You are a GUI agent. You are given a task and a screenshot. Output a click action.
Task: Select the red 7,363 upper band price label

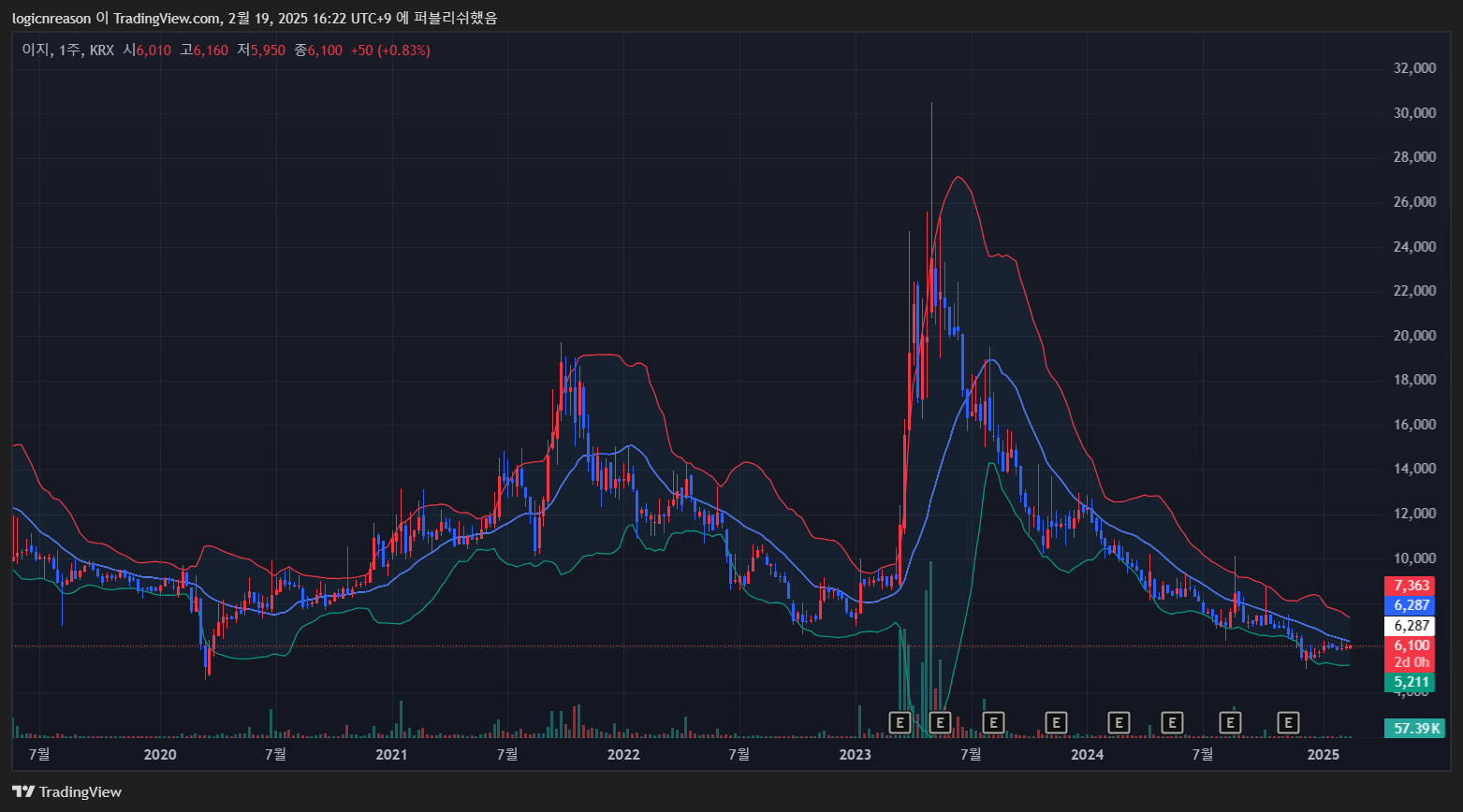click(1409, 587)
